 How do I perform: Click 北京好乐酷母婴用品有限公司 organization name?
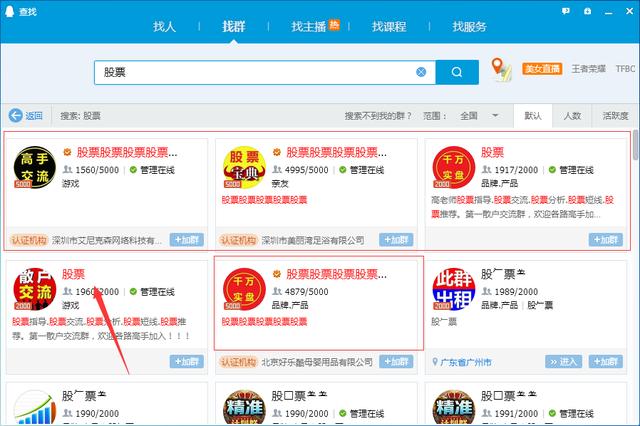point(317,362)
